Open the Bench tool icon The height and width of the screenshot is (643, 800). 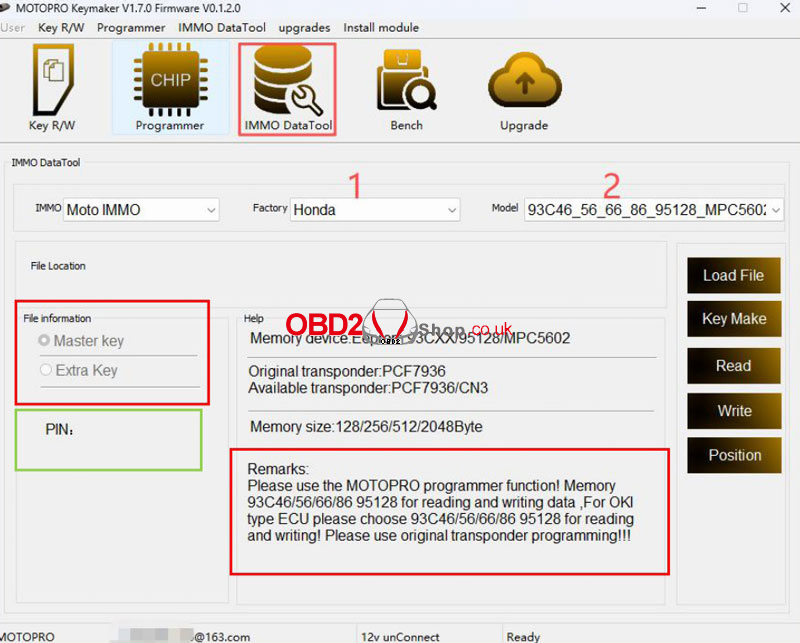coord(407,89)
